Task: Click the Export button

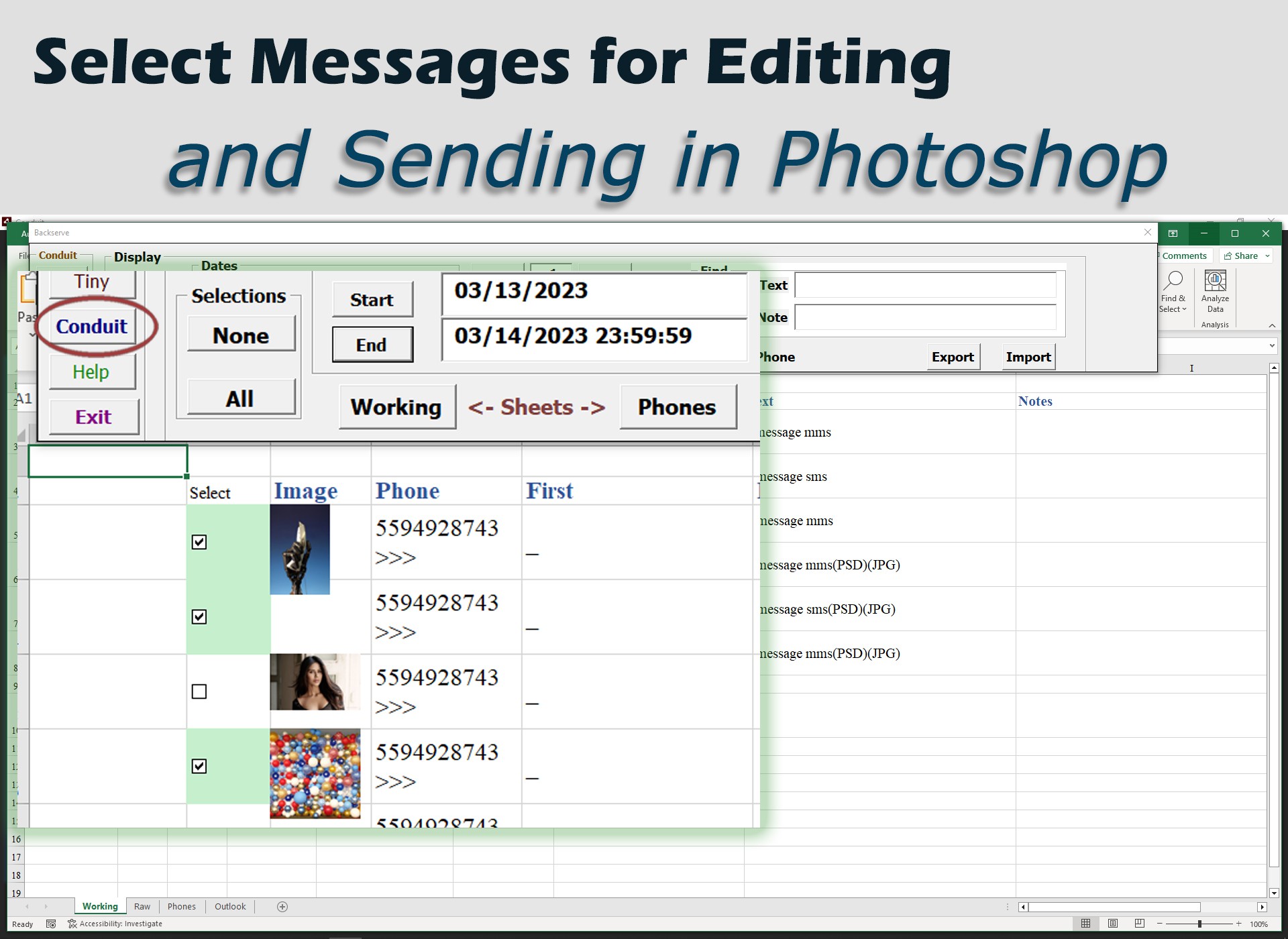Action: [x=953, y=357]
